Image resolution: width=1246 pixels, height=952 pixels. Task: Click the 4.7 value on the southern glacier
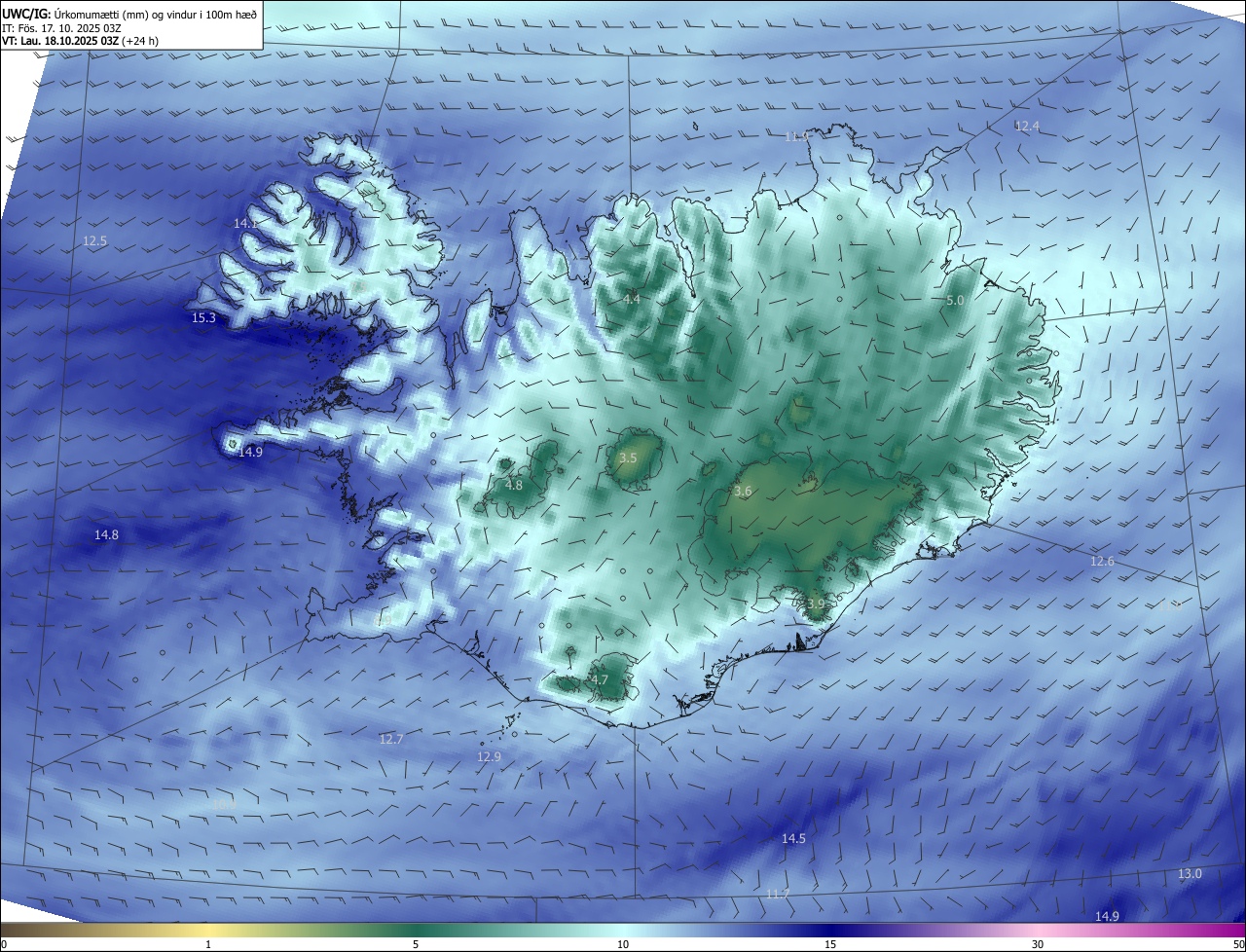600,679
